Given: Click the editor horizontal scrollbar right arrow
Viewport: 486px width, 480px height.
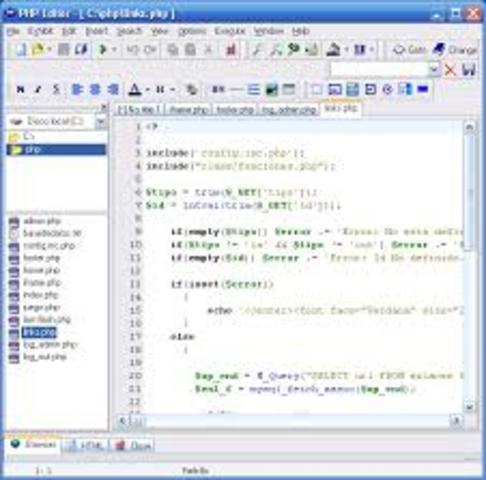Looking at the screenshot, I should pos(456,421).
